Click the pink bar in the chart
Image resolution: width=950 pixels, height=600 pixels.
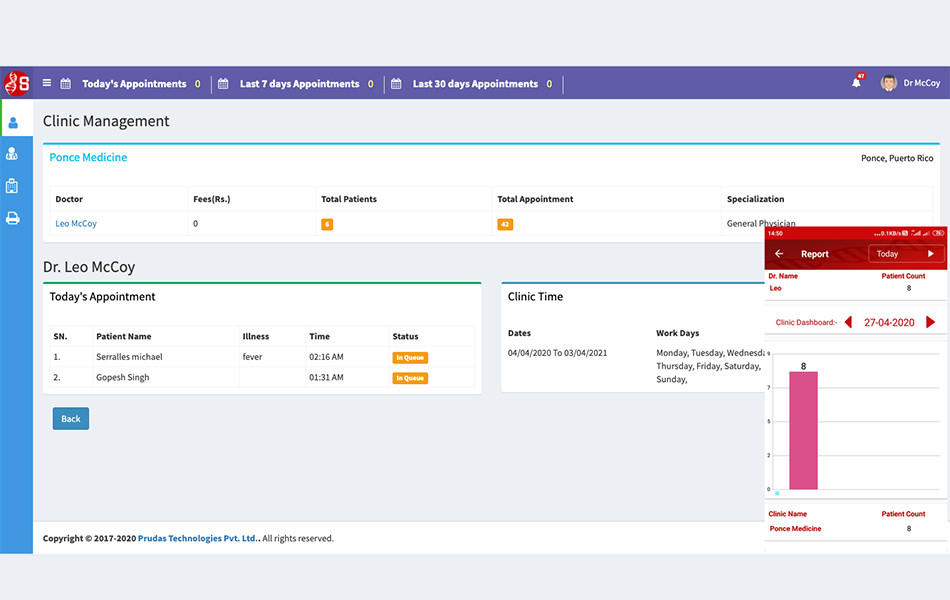tap(803, 430)
